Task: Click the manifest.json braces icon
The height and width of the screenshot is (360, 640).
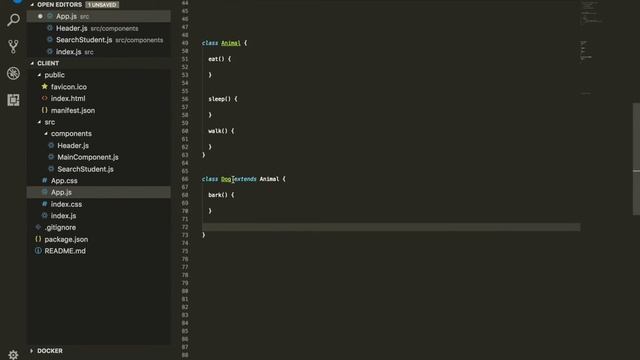Action: [44, 110]
